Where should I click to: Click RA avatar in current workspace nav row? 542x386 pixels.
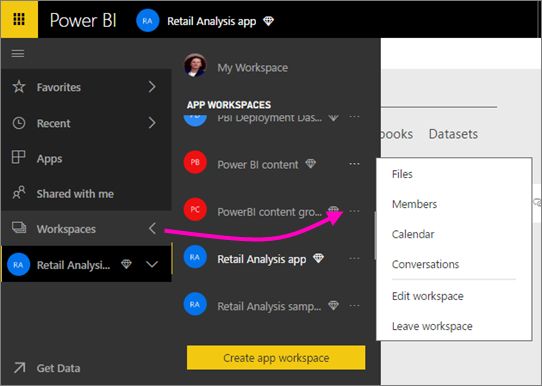(x=18, y=264)
